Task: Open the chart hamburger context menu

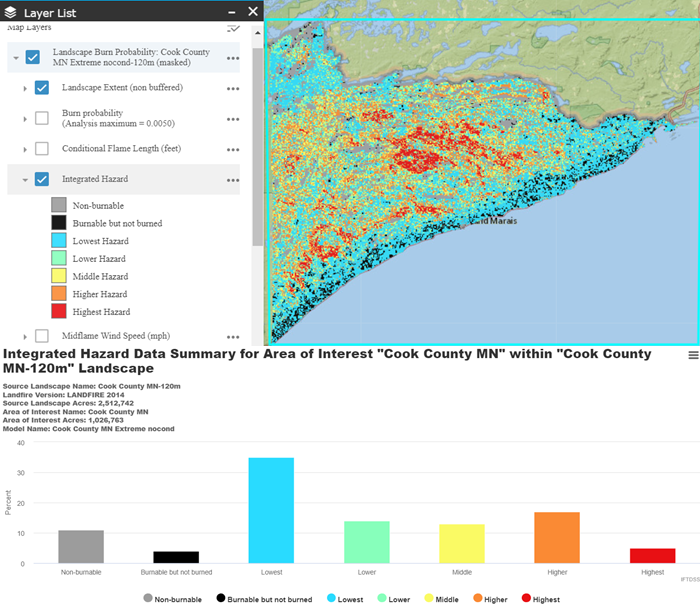Action: (693, 355)
